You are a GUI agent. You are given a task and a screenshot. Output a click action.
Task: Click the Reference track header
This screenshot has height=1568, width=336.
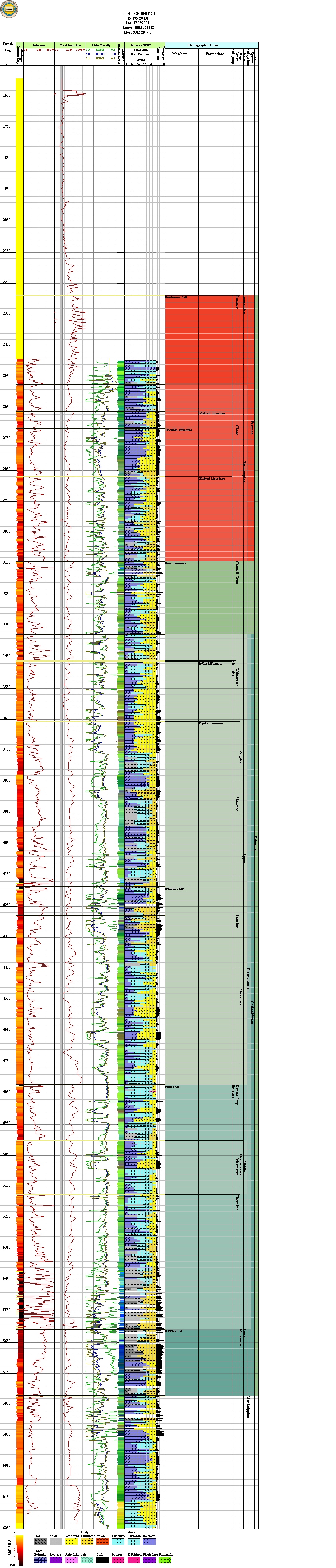click(x=39, y=46)
